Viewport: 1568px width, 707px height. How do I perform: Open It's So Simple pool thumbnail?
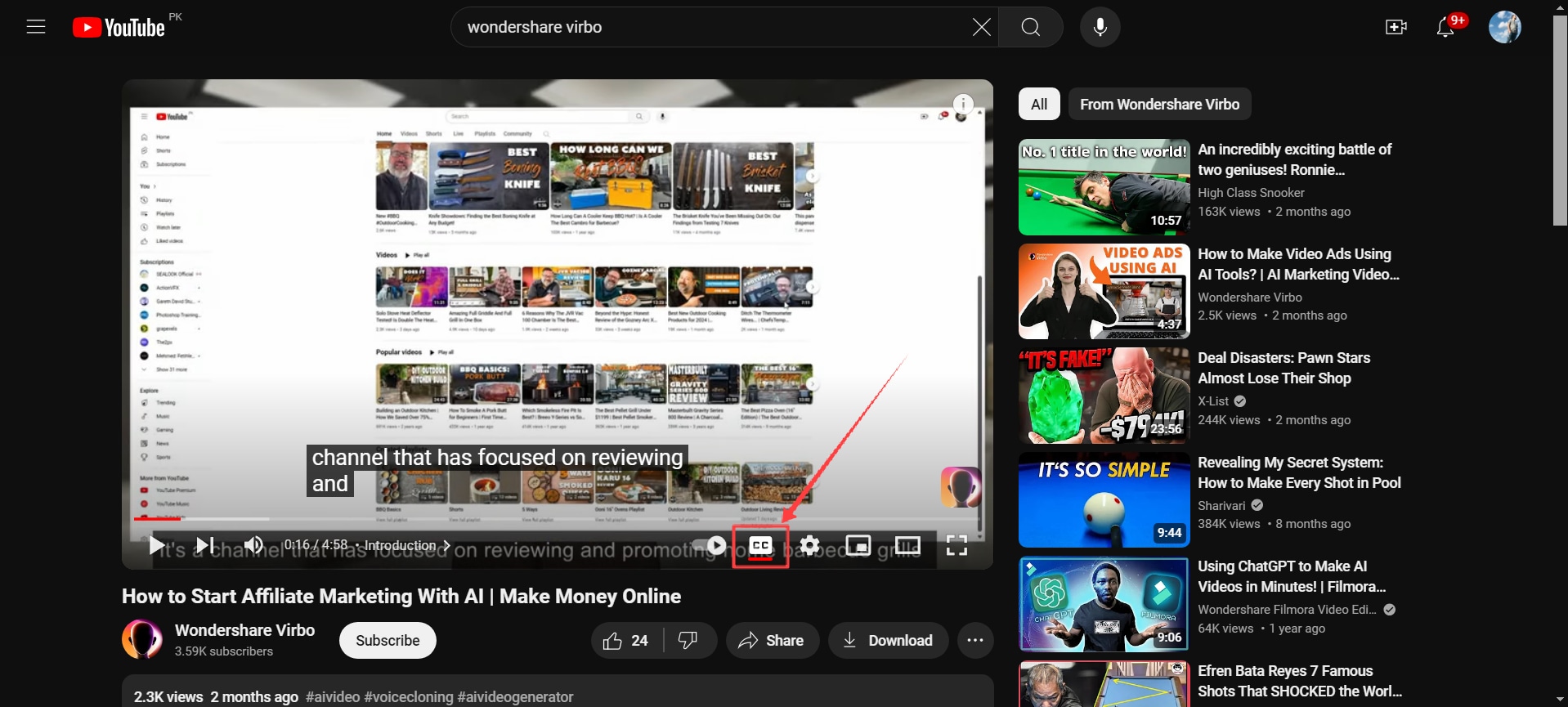[1104, 499]
